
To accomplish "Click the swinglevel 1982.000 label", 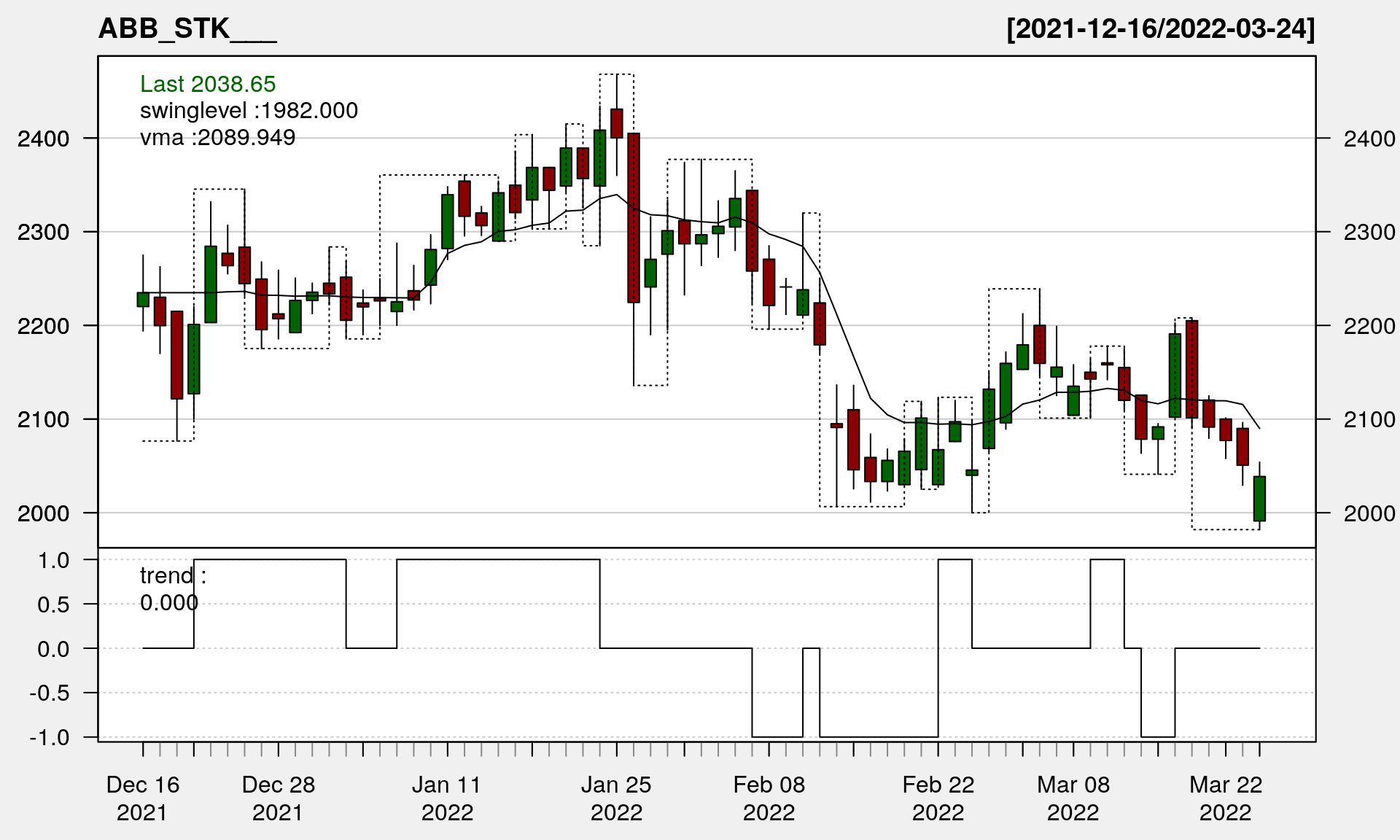I will coord(249,111).
